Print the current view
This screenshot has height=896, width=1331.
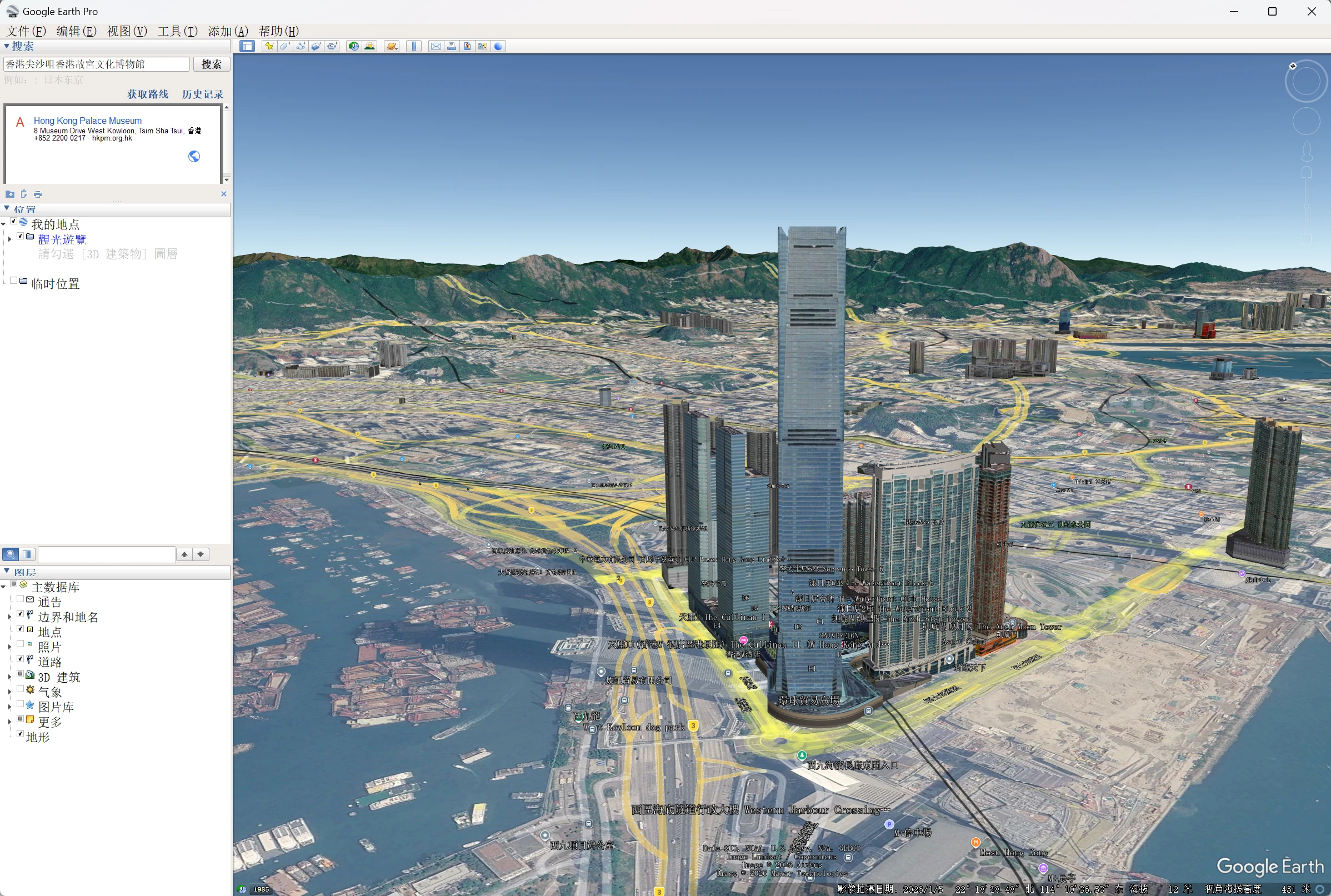pos(452,46)
